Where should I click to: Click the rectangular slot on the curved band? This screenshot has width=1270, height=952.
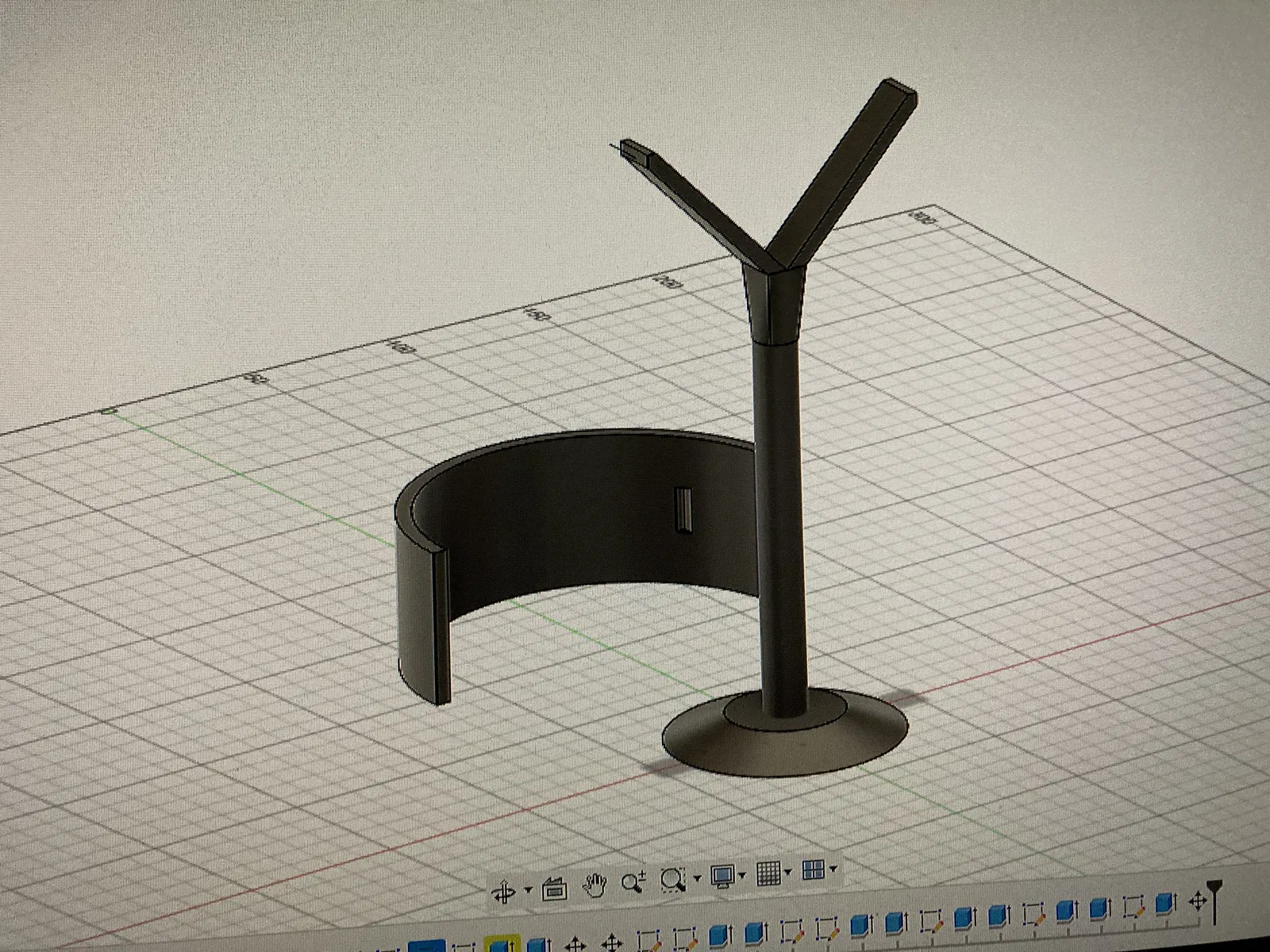tap(683, 509)
